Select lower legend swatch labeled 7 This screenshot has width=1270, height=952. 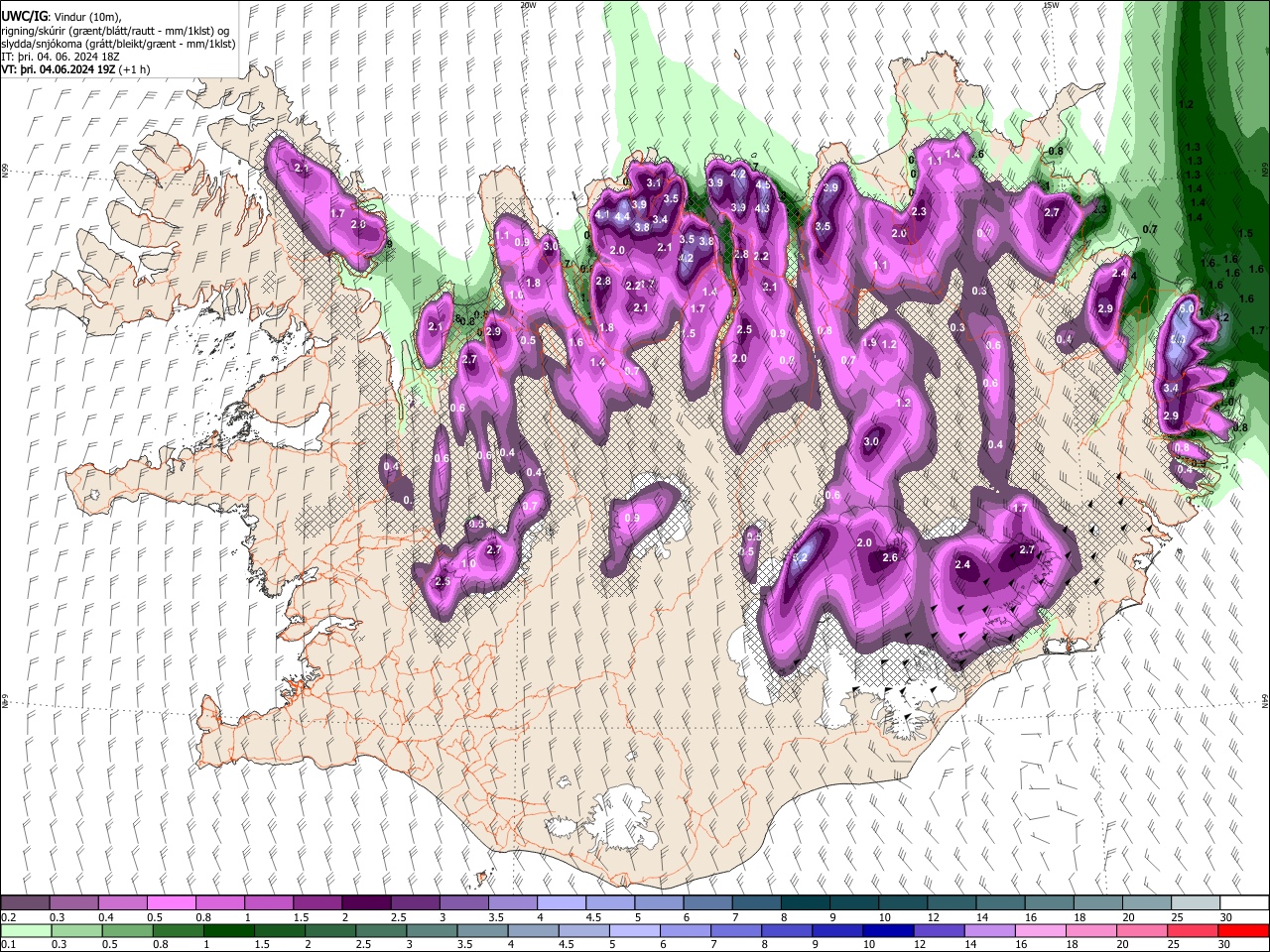tap(736, 930)
